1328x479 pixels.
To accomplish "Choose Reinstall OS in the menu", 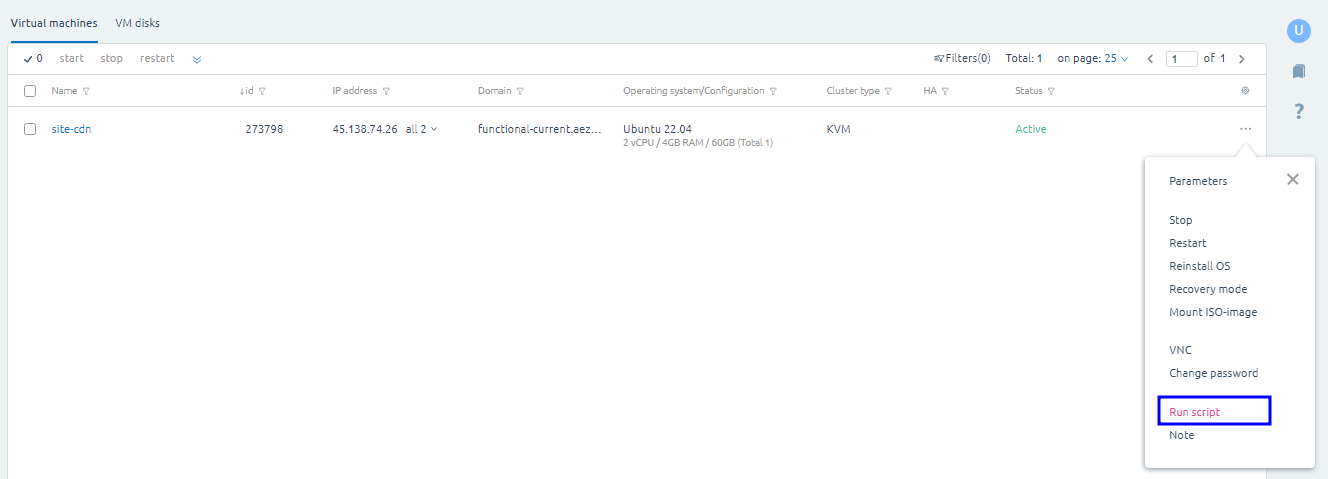I will click(1199, 266).
